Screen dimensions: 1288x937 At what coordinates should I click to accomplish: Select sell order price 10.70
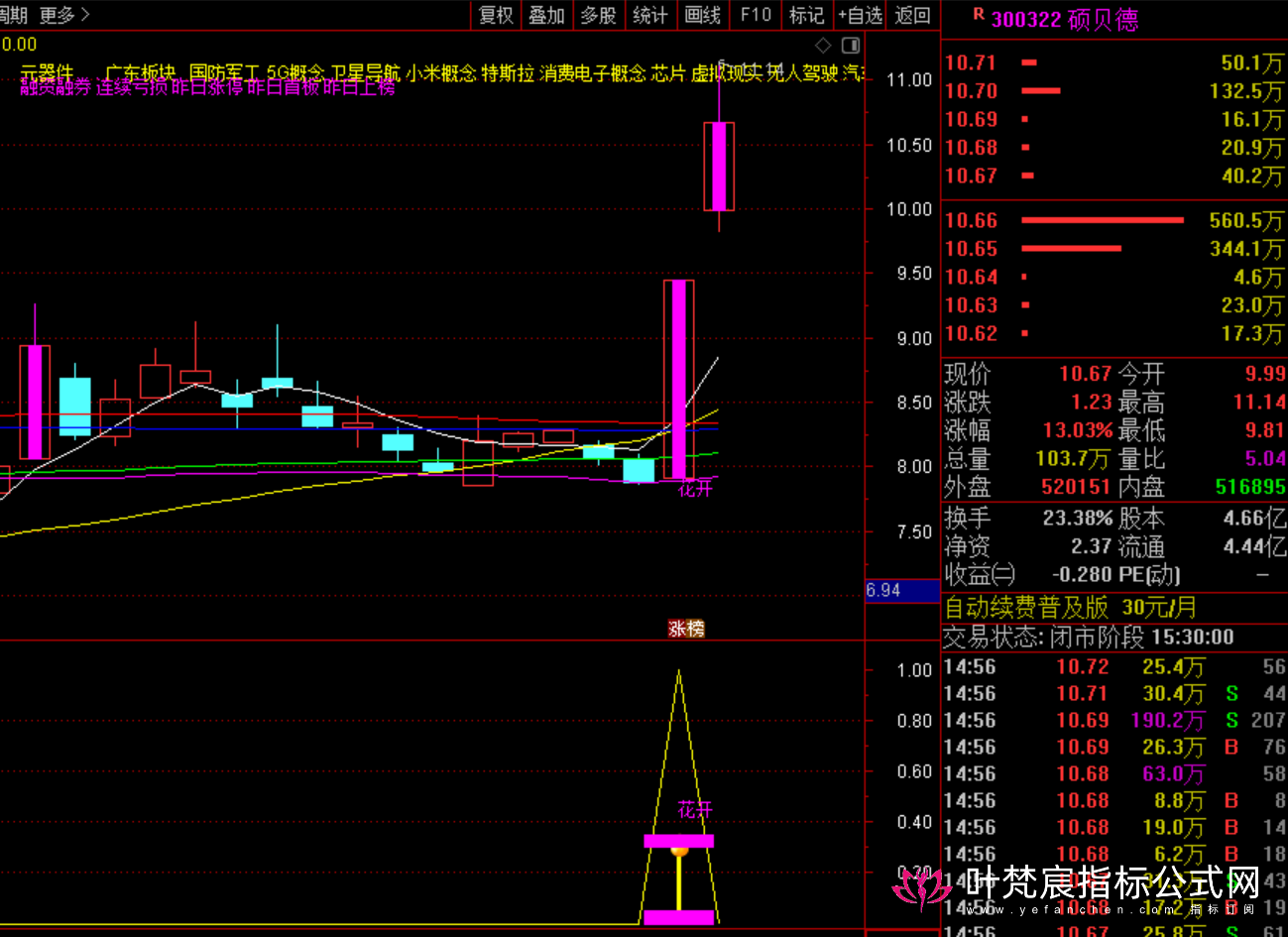(970, 91)
